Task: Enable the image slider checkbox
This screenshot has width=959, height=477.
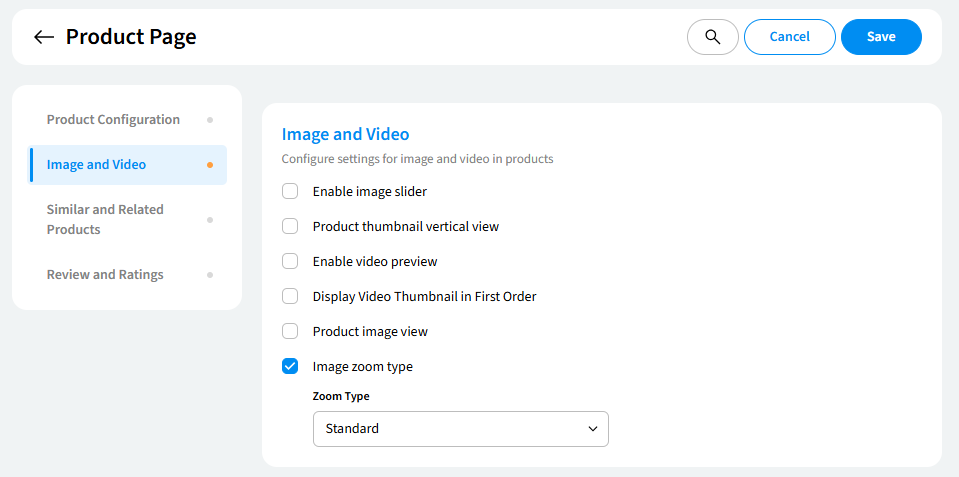Action: click(x=290, y=191)
